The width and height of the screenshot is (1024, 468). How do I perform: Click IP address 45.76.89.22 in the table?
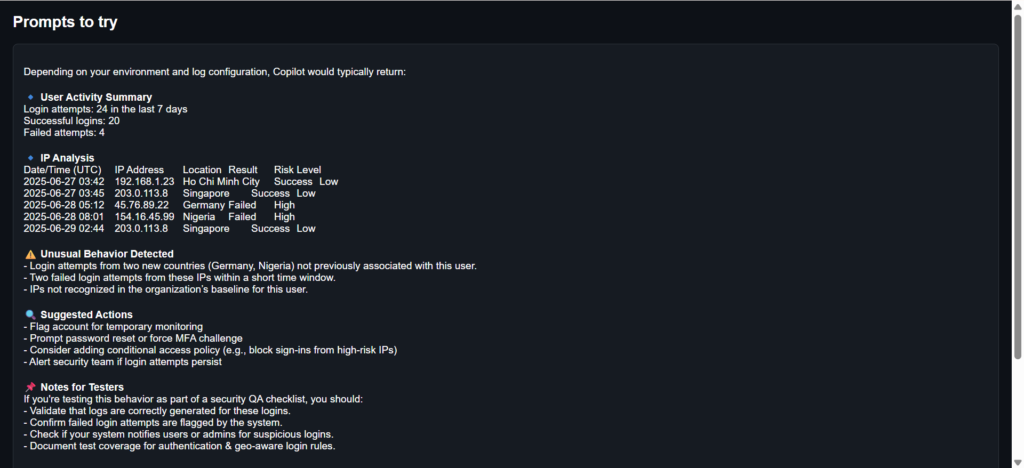coord(141,205)
